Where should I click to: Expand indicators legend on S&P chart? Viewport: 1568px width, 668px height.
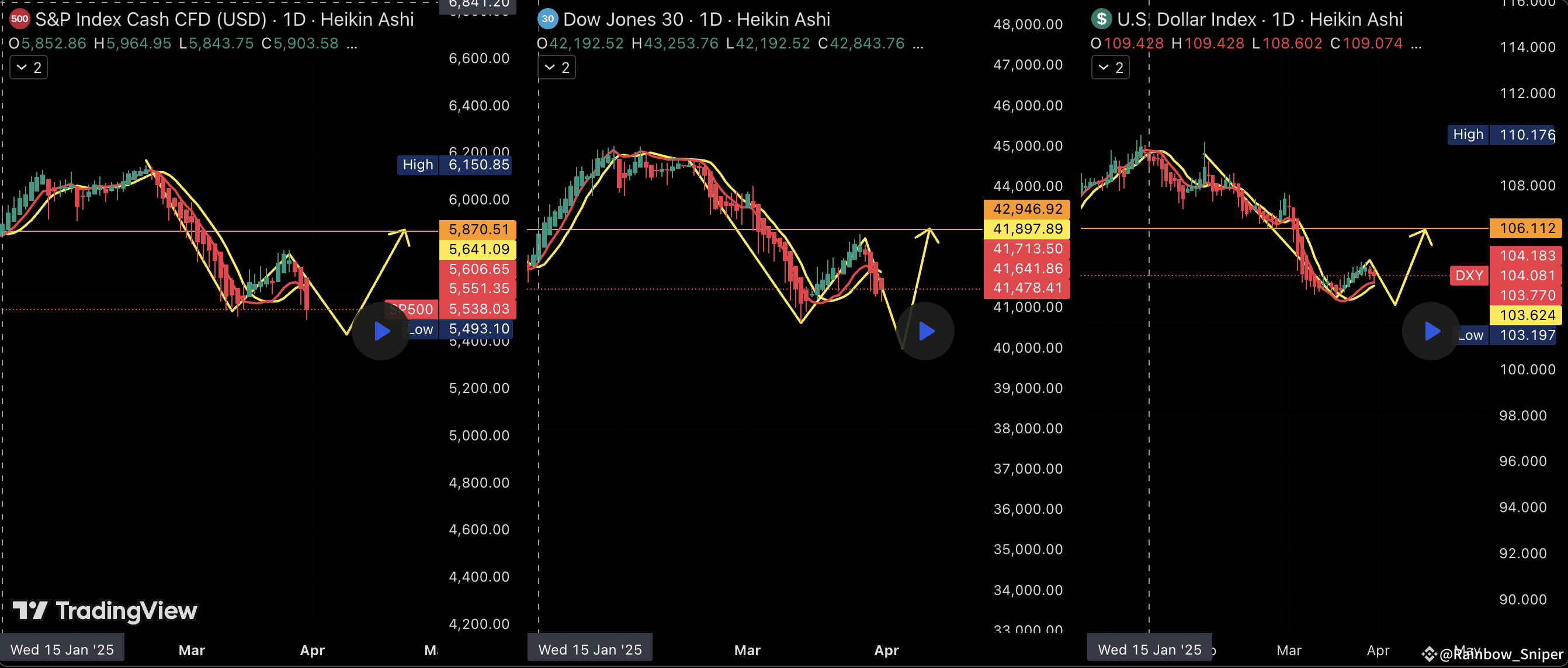click(x=29, y=68)
